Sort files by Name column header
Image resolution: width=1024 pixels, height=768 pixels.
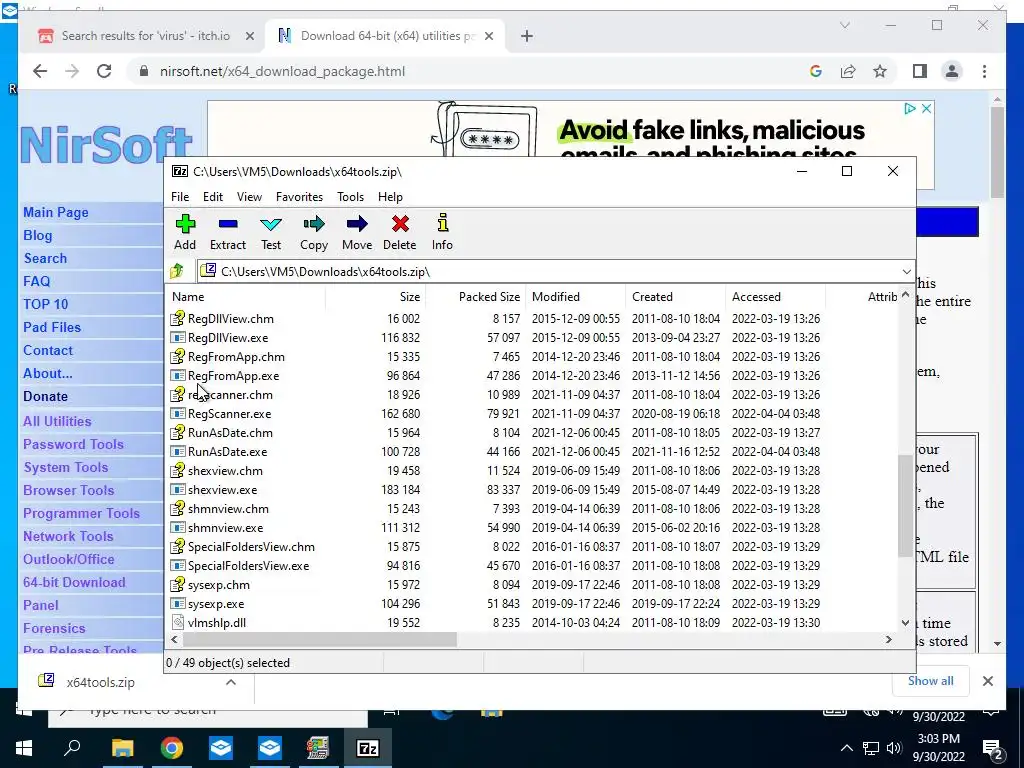coord(247,296)
